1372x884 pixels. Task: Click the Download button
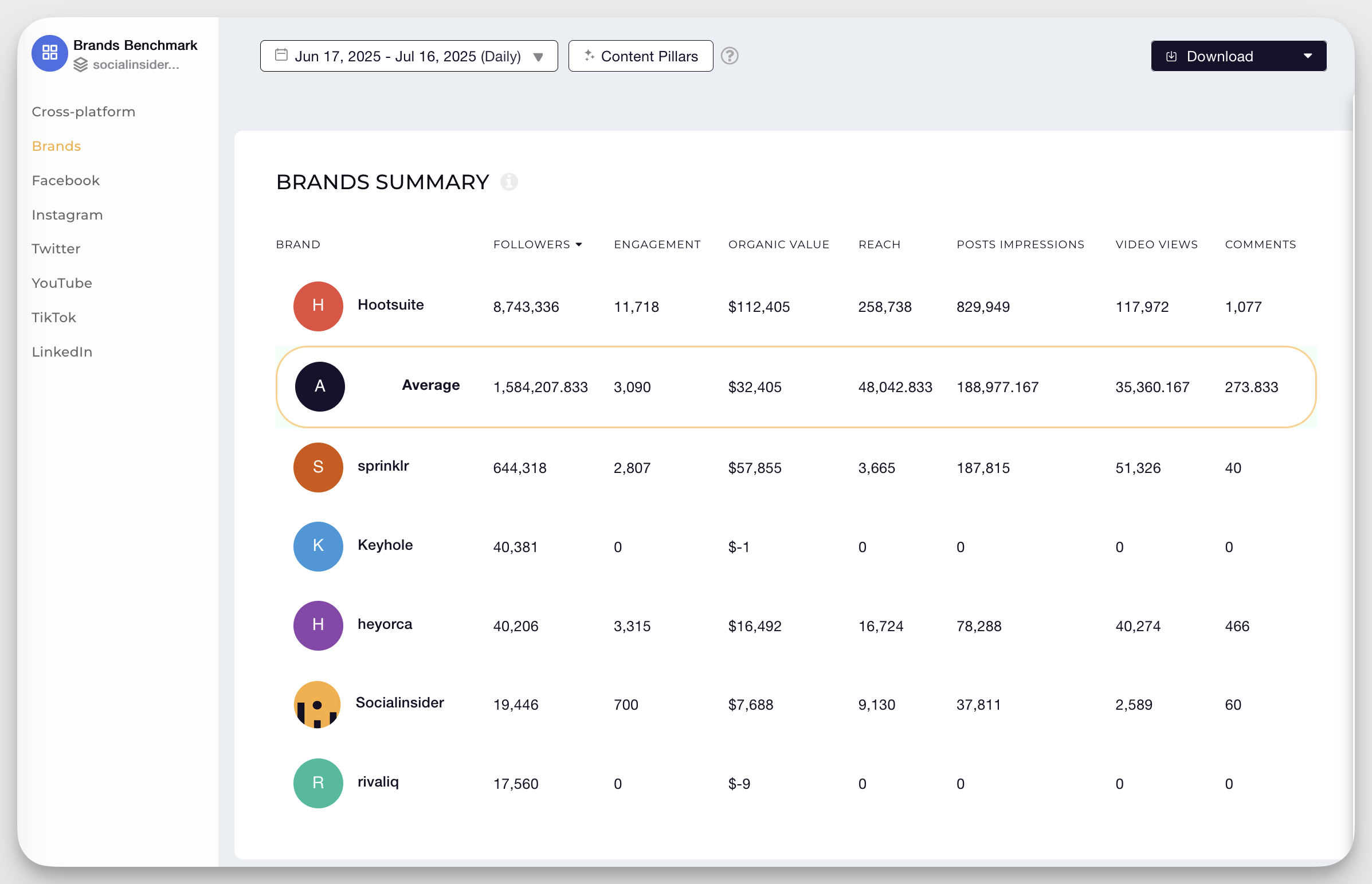click(x=1238, y=56)
